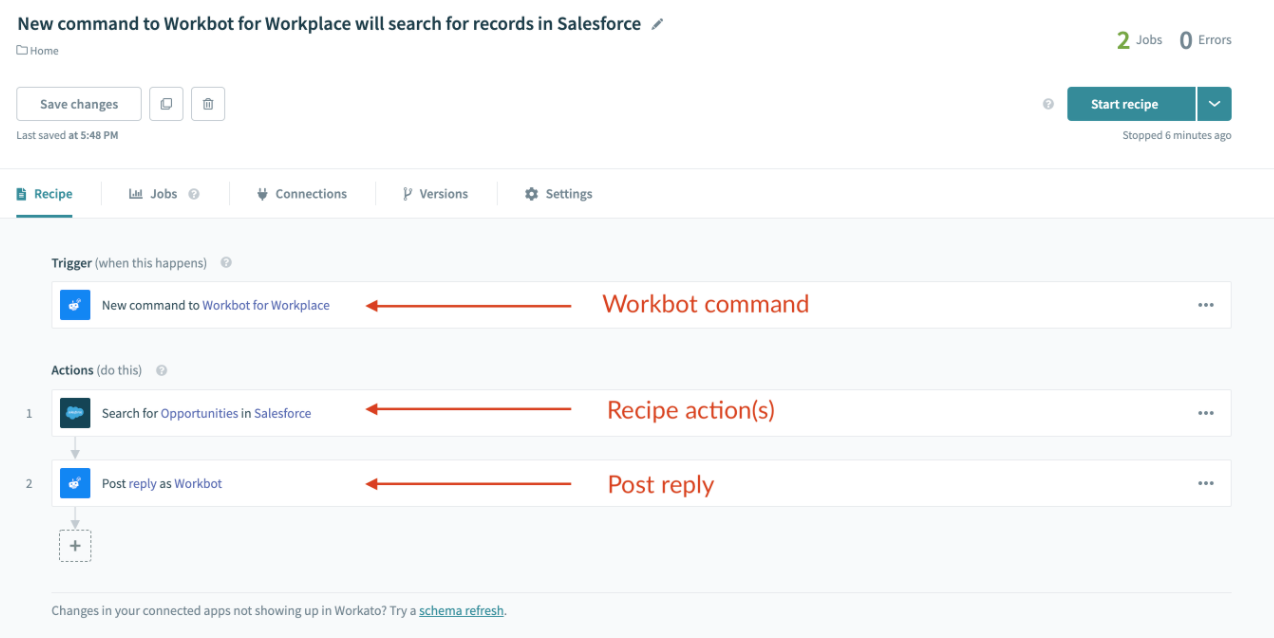Open the schema refresh link

461,610
